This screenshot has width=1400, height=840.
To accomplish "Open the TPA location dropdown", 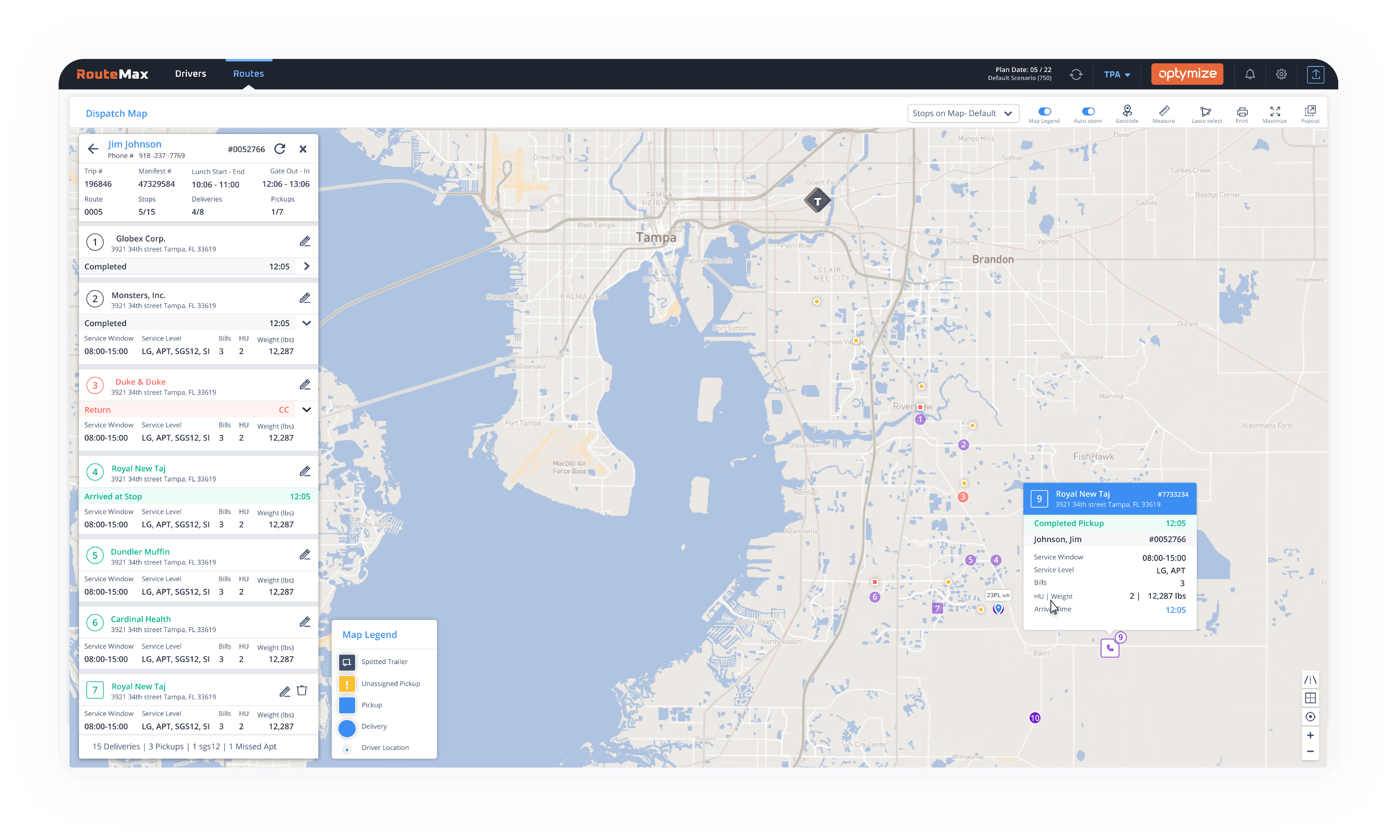I will pyautogui.click(x=1116, y=75).
